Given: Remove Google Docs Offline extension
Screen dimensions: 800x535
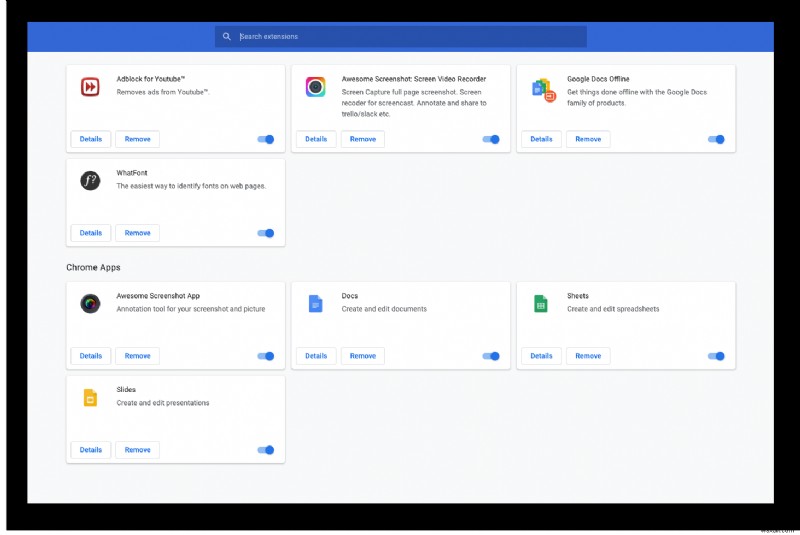Looking at the screenshot, I should click(588, 139).
